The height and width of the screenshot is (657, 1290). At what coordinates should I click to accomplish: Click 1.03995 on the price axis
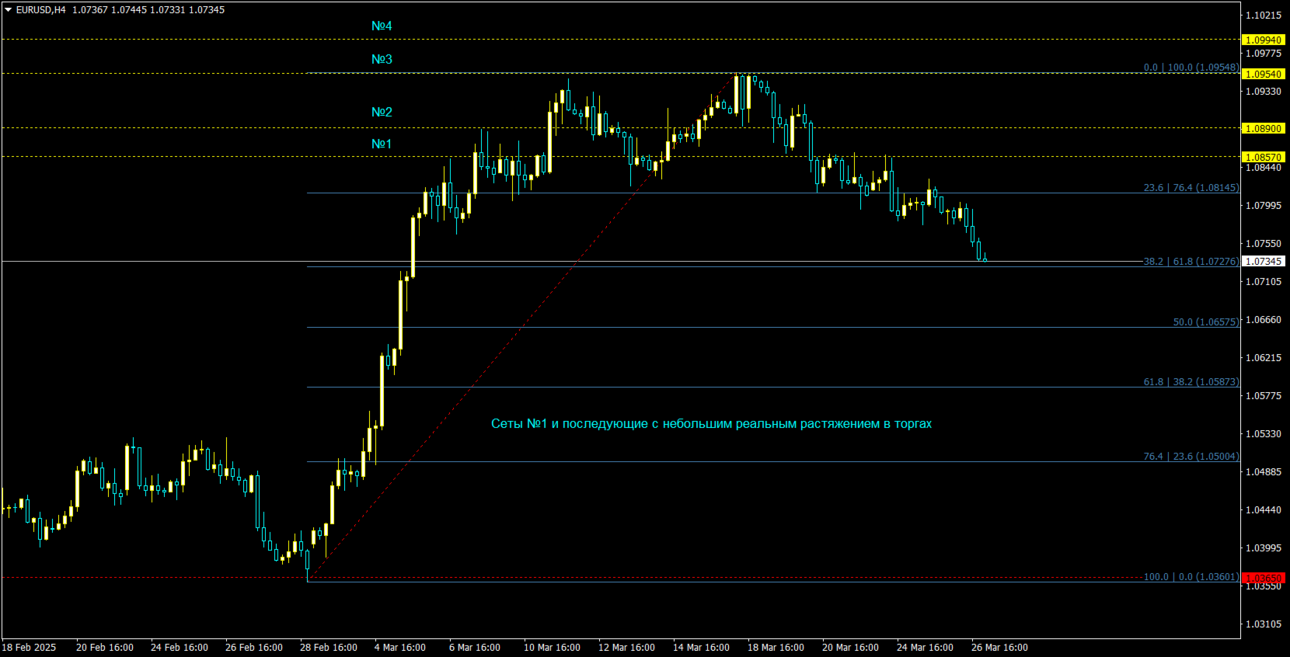pos(1264,548)
